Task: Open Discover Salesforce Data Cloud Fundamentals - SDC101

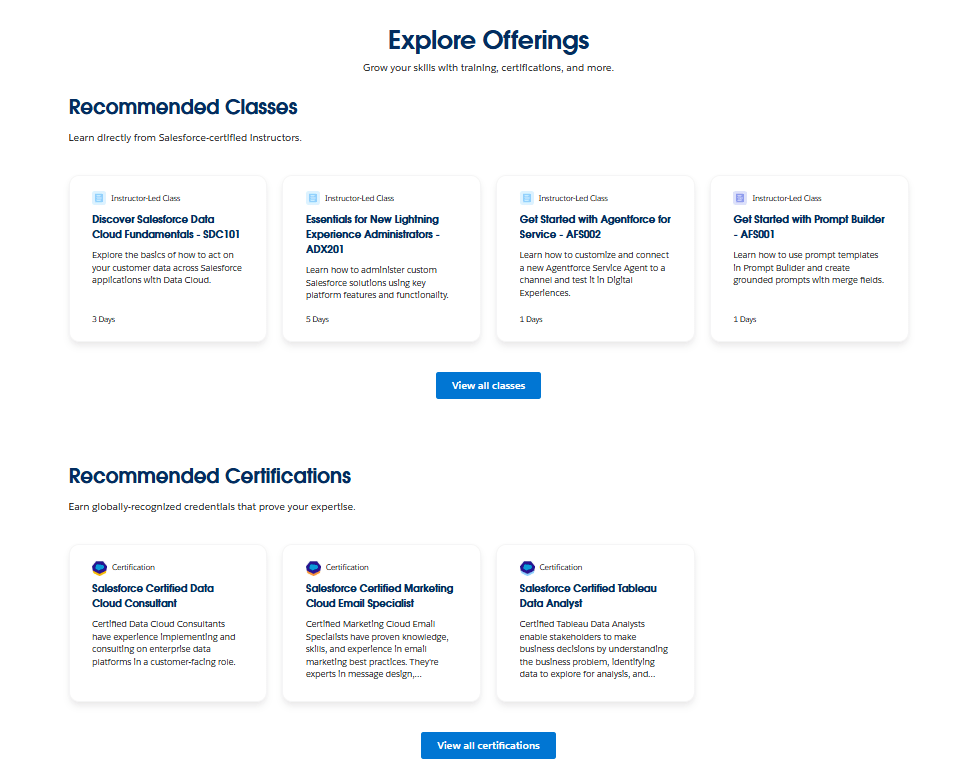Action: tap(166, 227)
